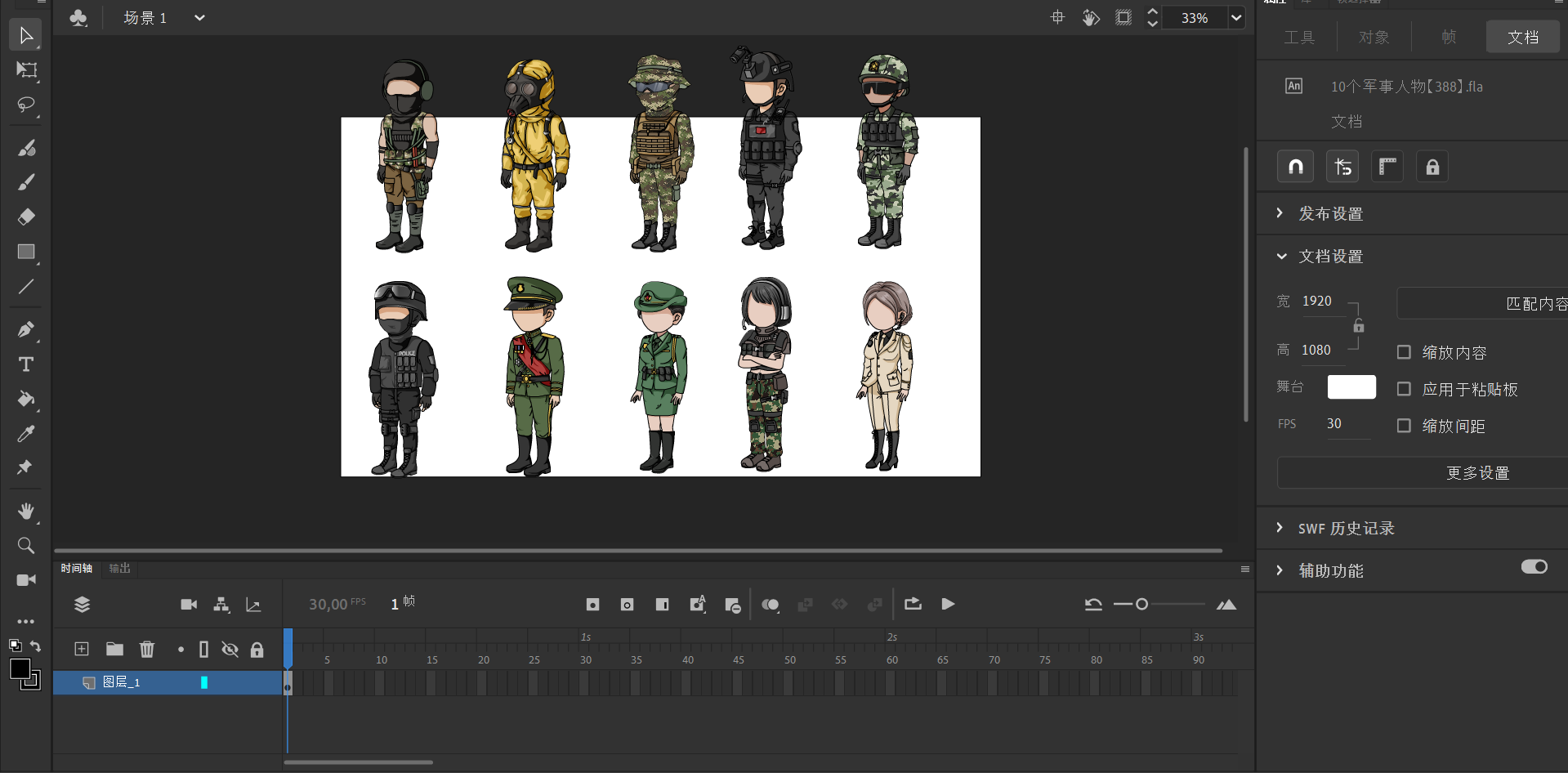Check the 应用于粘贴板 option
The image size is (1568, 773).
click(1404, 389)
